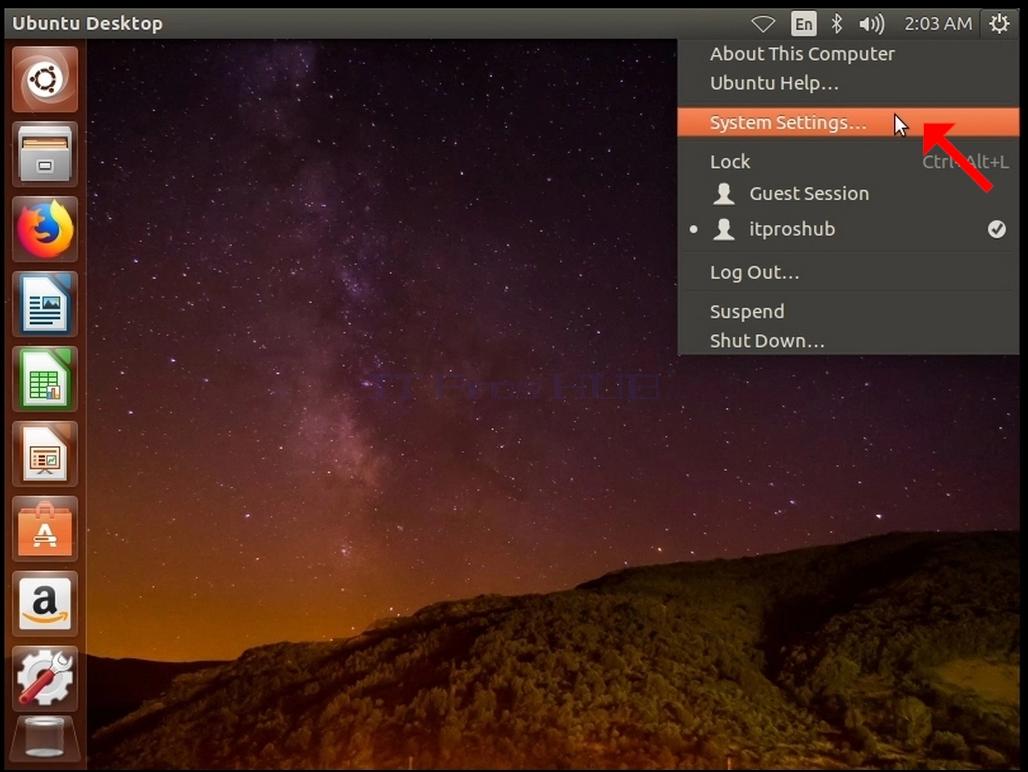Open LibreOffice Calc spreadsheet app
The width and height of the screenshot is (1028, 772).
pos(45,379)
